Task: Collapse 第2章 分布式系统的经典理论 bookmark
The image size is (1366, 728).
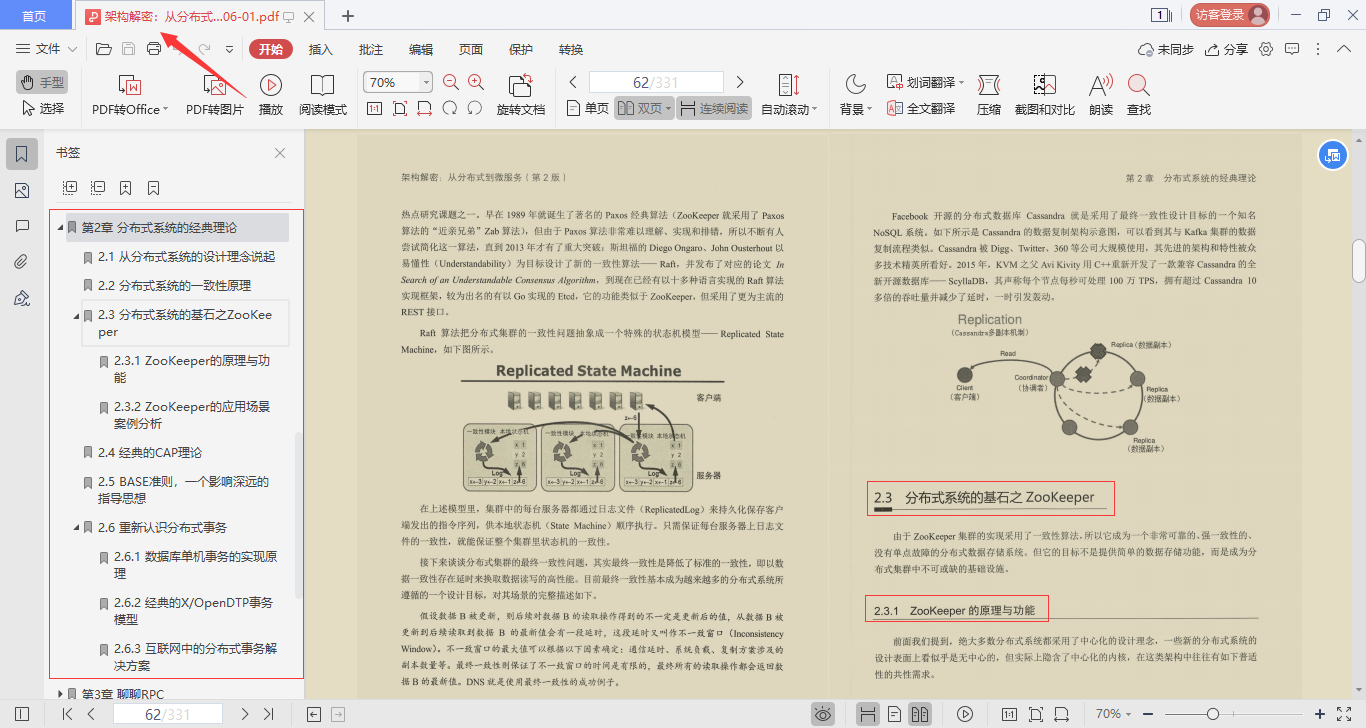Action: 60,228
